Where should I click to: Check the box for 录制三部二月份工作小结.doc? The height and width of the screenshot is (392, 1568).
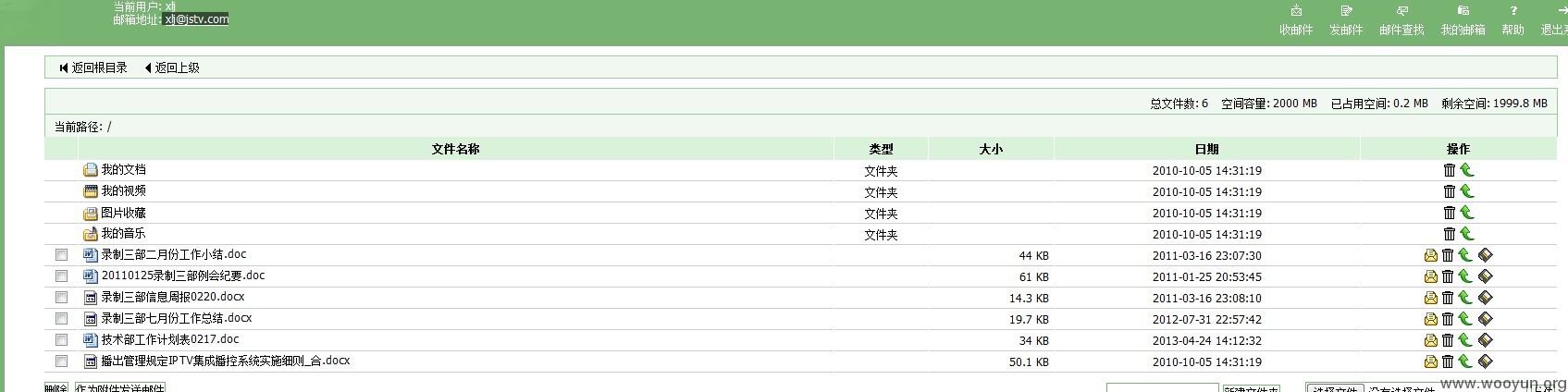(62, 255)
